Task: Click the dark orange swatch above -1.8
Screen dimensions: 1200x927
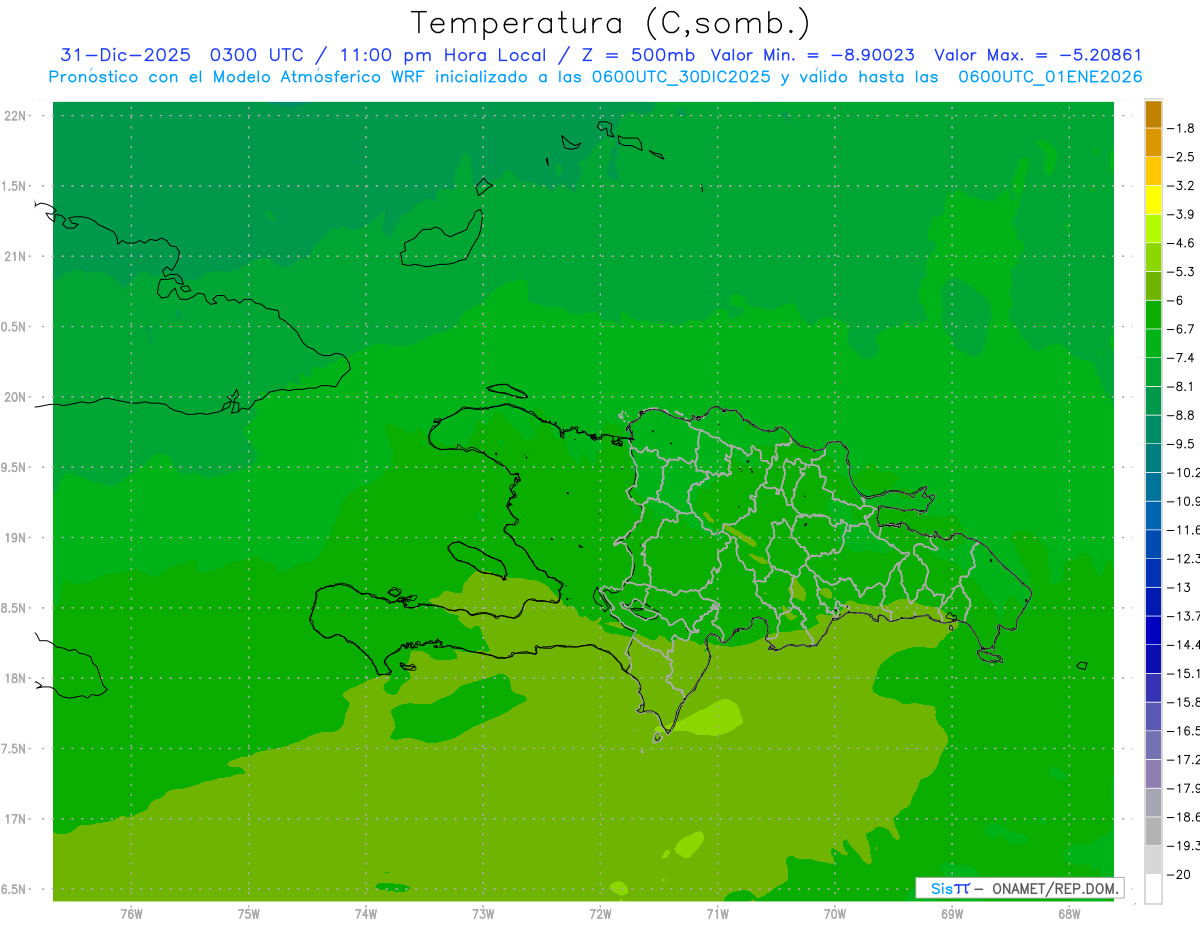Action: click(1153, 114)
